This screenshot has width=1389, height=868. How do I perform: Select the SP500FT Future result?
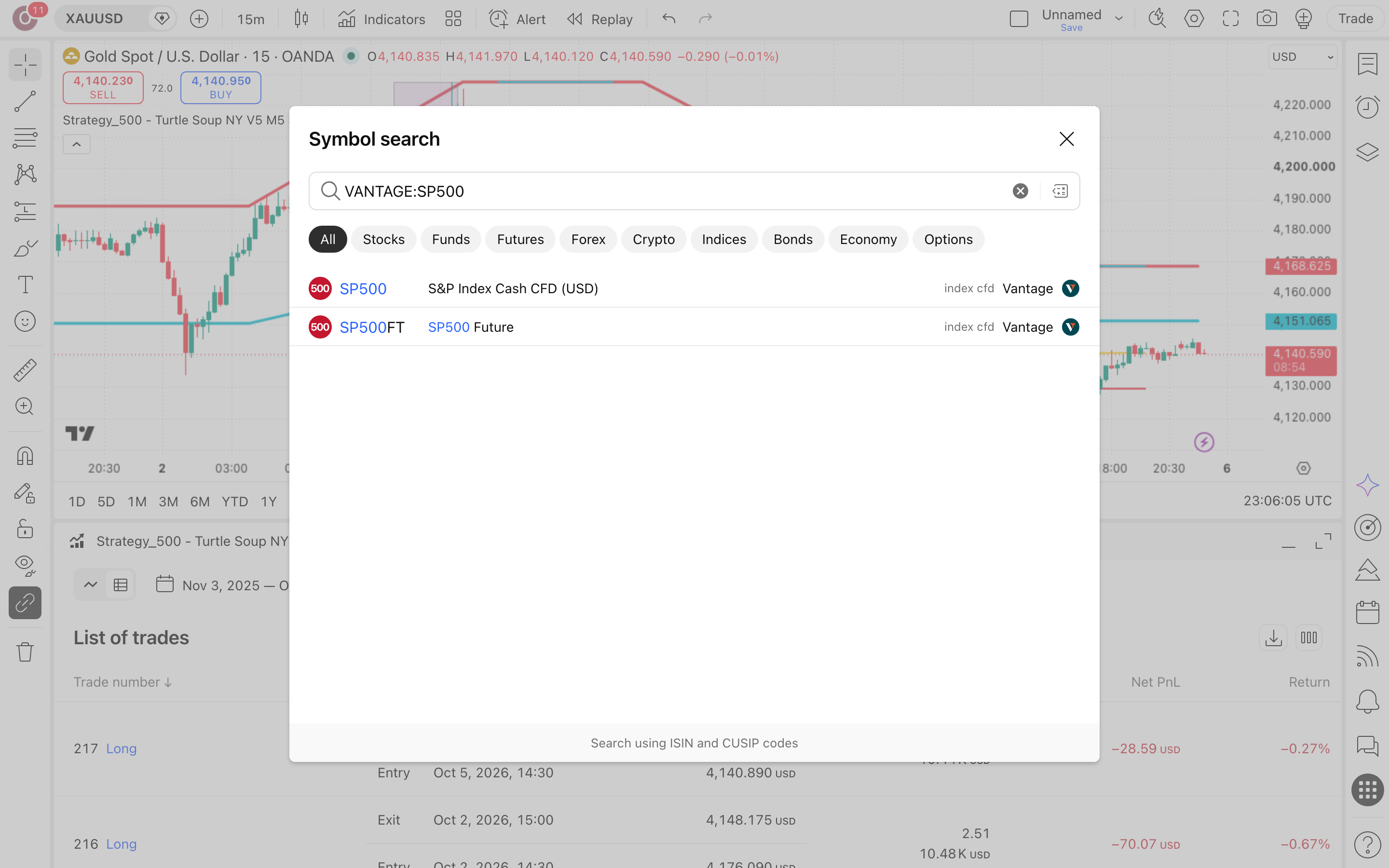click(694, 326)
